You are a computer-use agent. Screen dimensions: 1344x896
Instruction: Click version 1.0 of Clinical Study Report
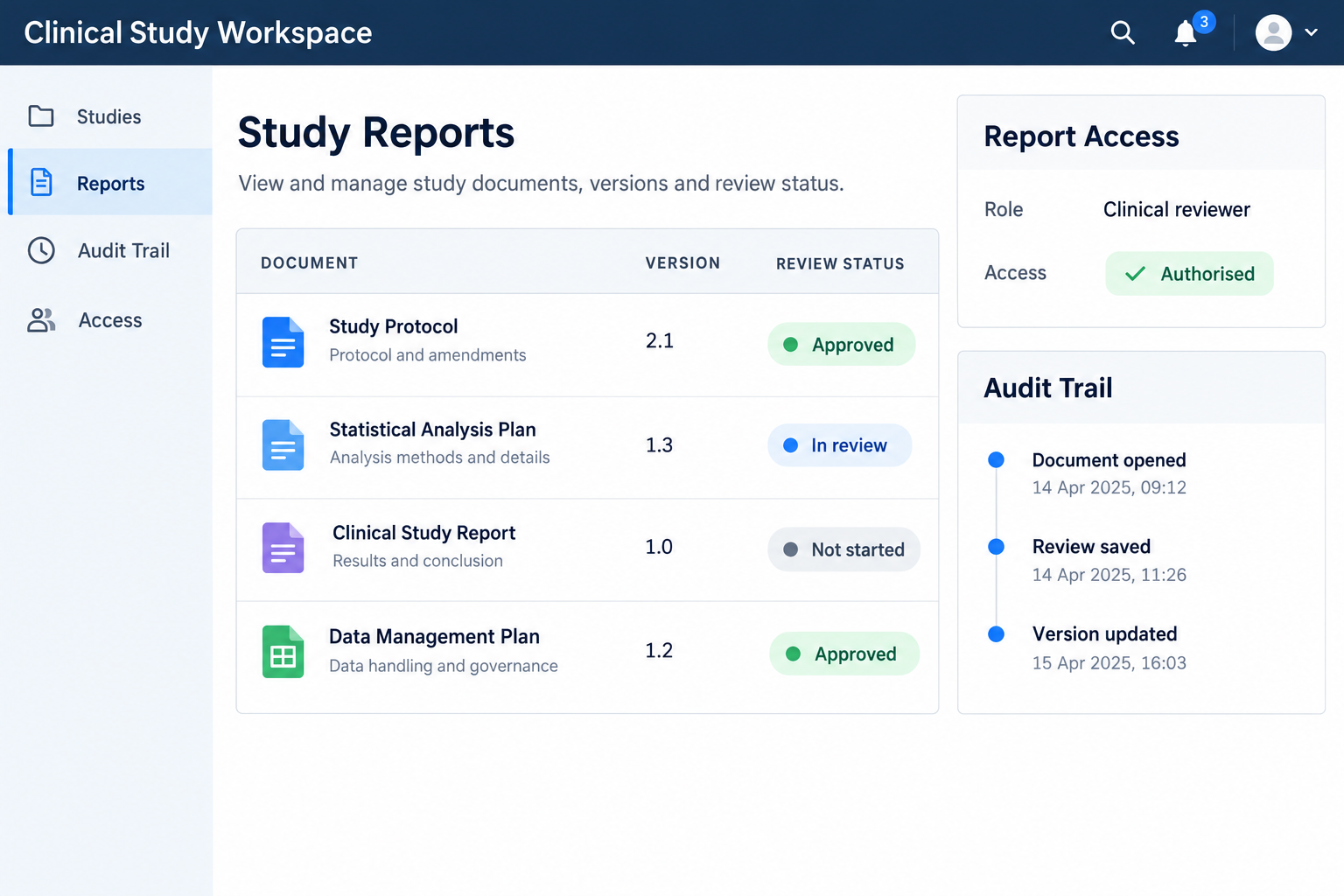659,547
